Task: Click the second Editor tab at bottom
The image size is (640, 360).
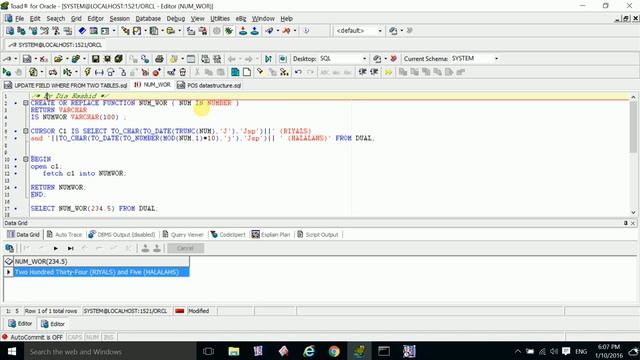Action: click(x=52, y=324)
